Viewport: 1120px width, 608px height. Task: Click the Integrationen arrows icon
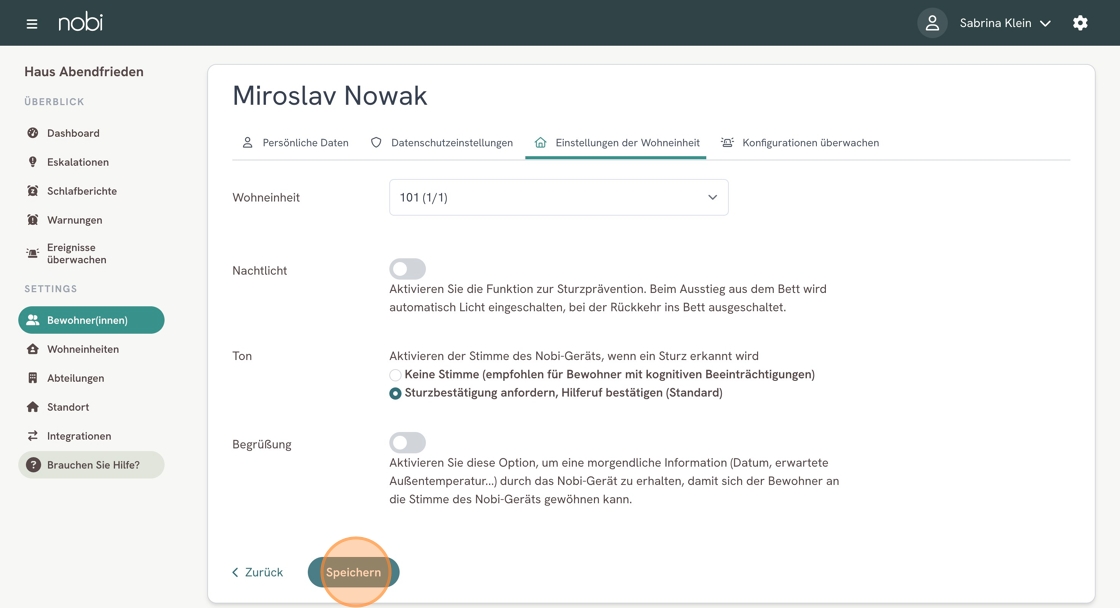point(32,436)
